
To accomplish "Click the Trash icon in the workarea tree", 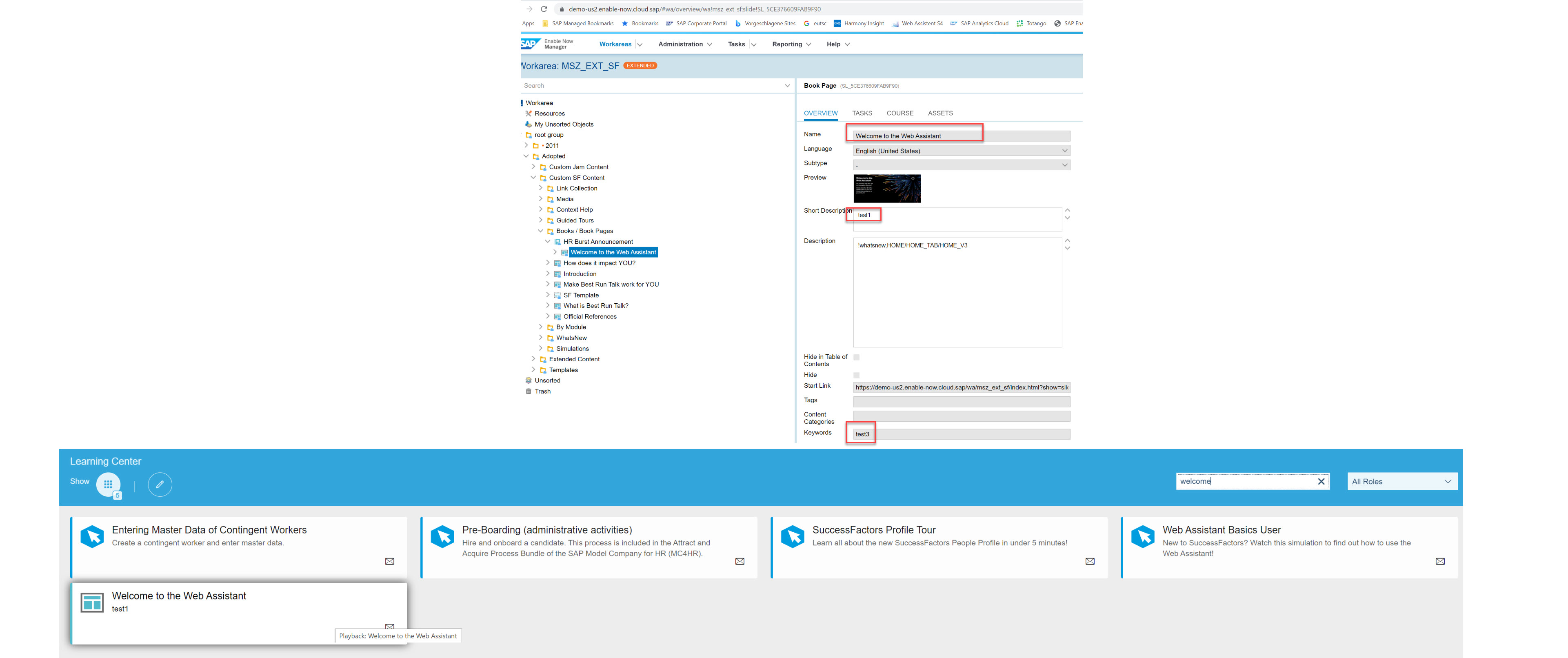I will 529,391.
